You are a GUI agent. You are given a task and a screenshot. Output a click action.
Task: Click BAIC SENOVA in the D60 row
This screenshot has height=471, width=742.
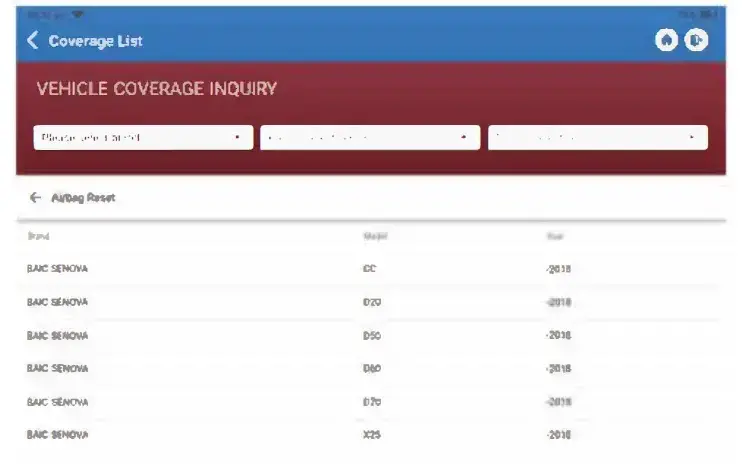coord(57,368)
